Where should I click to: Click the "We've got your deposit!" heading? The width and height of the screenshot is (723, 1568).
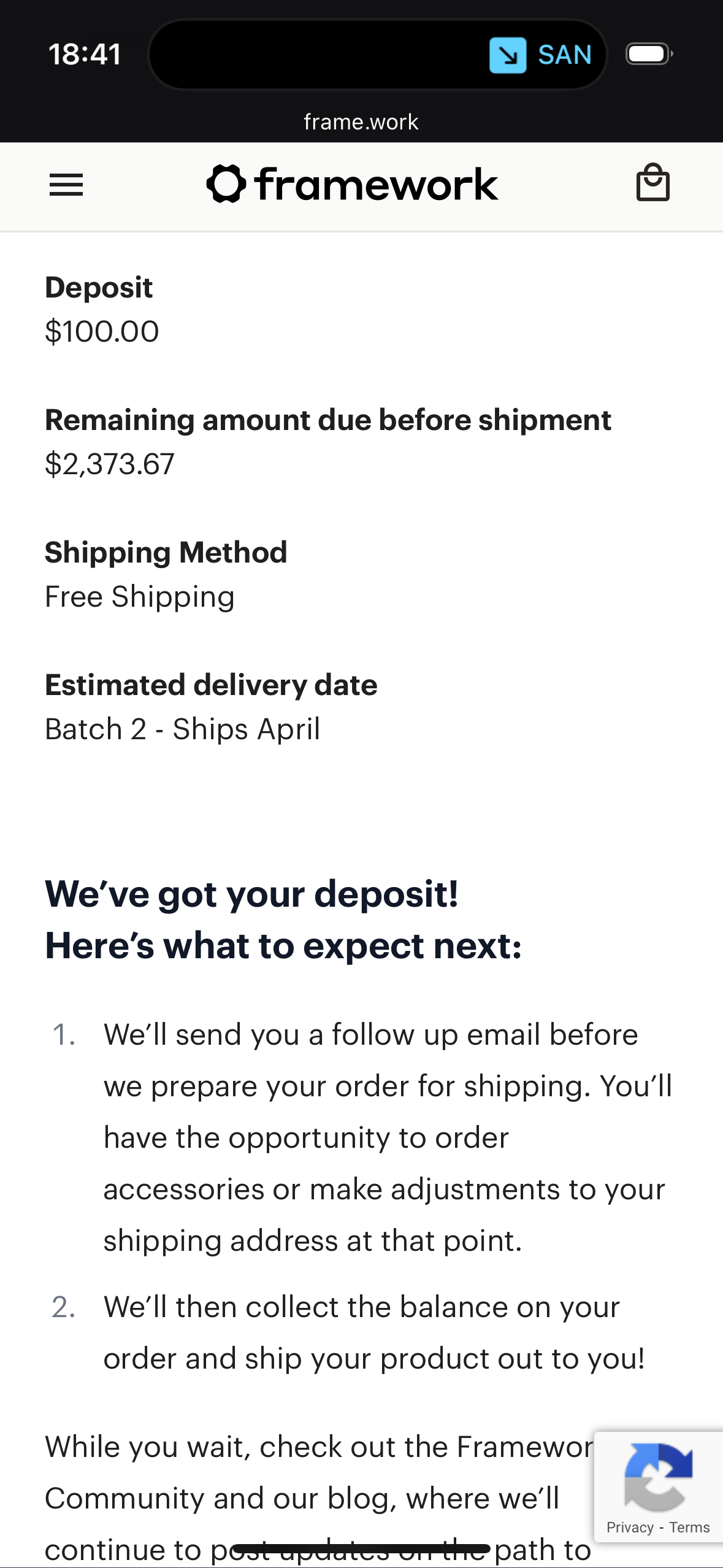[251, 894]
